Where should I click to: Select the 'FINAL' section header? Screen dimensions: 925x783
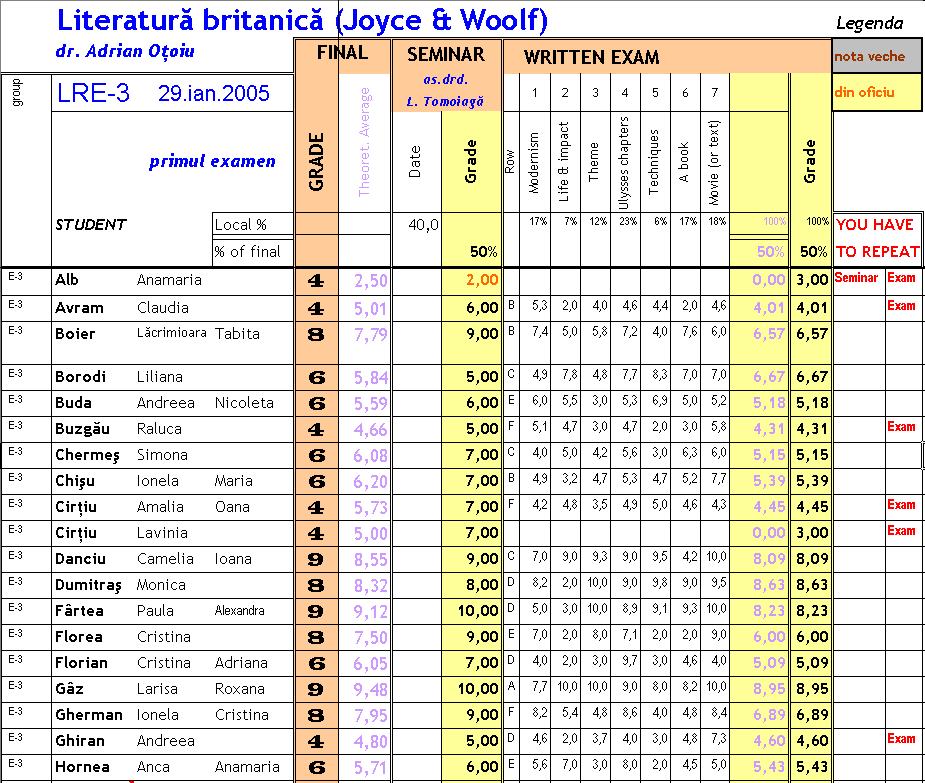point(342,53)
